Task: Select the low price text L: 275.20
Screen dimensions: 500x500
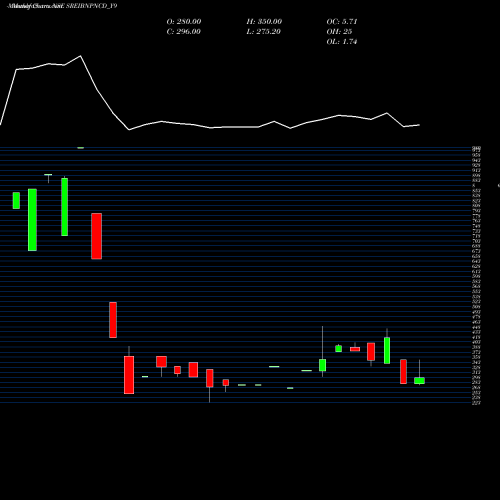Action: click(x=263, y=32)
